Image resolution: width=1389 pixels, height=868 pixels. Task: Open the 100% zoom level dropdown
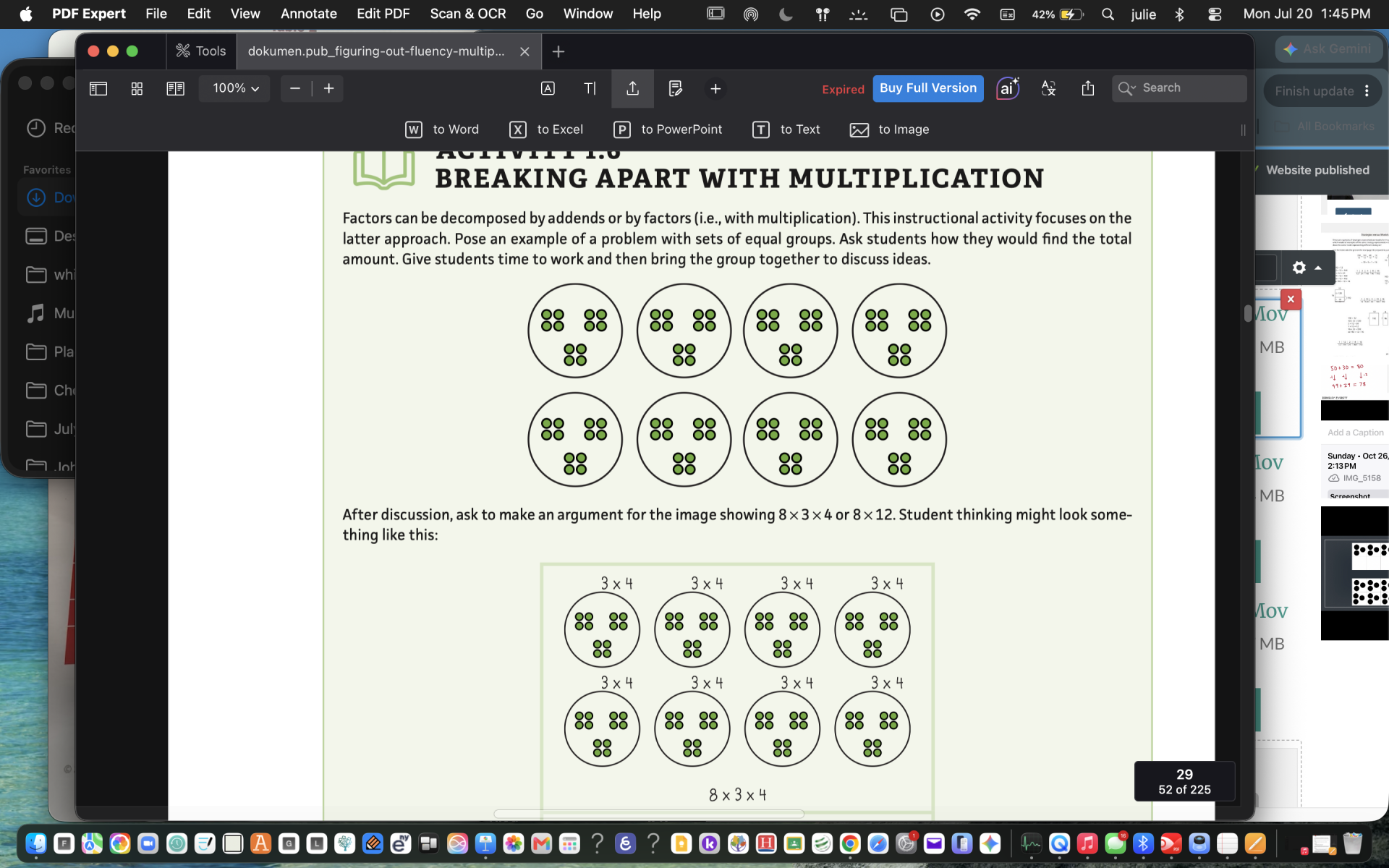[235, 88]
